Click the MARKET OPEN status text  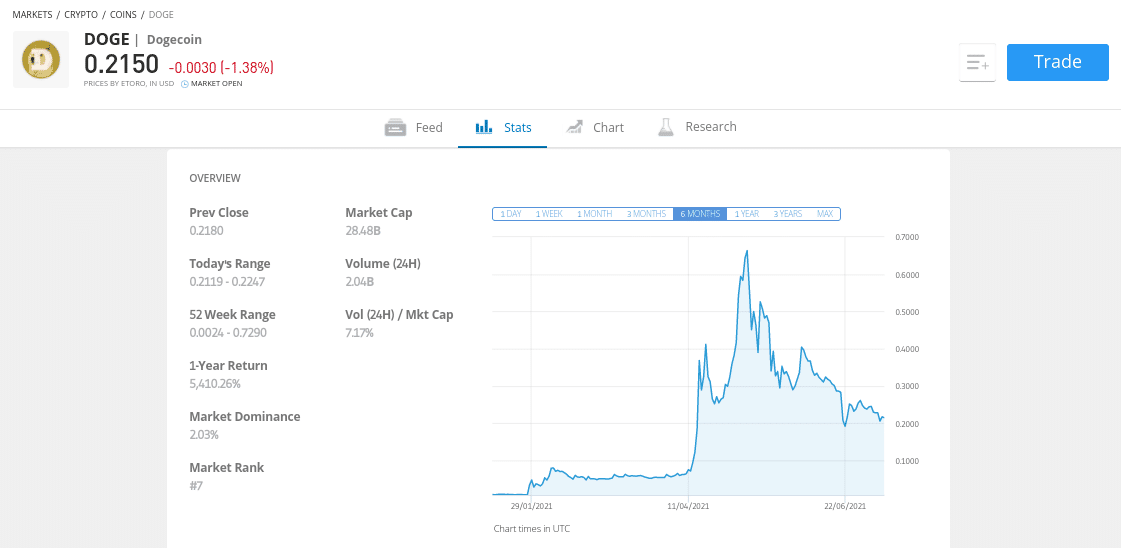tap(217, 84)
